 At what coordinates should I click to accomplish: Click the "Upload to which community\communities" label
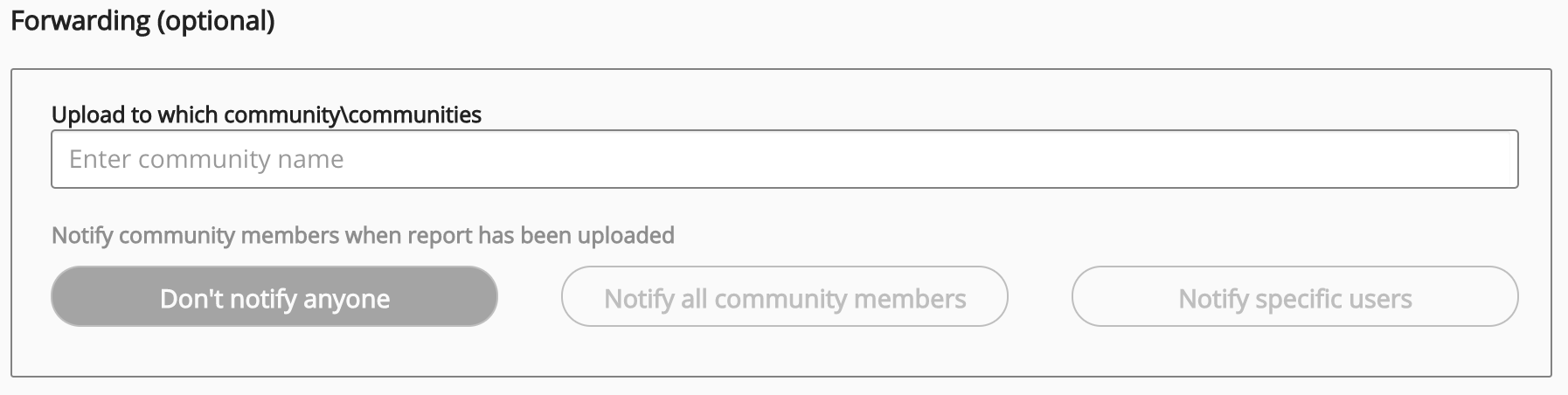(x=267, y=114)
